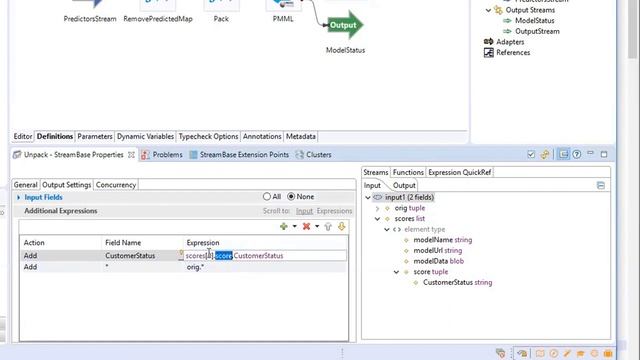The image size is (640, 360).
Task: Switch to the Editor tab
Action: coord(23,136)
